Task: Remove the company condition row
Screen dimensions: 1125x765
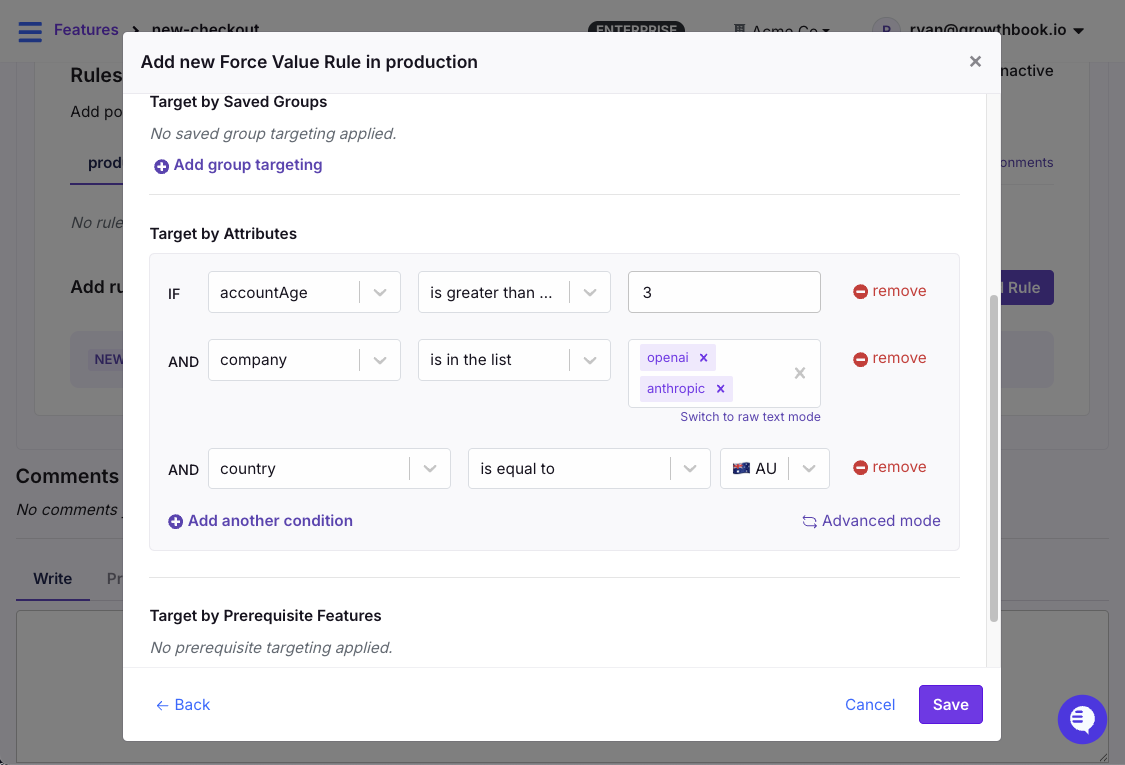Action: tap(889, 358)
